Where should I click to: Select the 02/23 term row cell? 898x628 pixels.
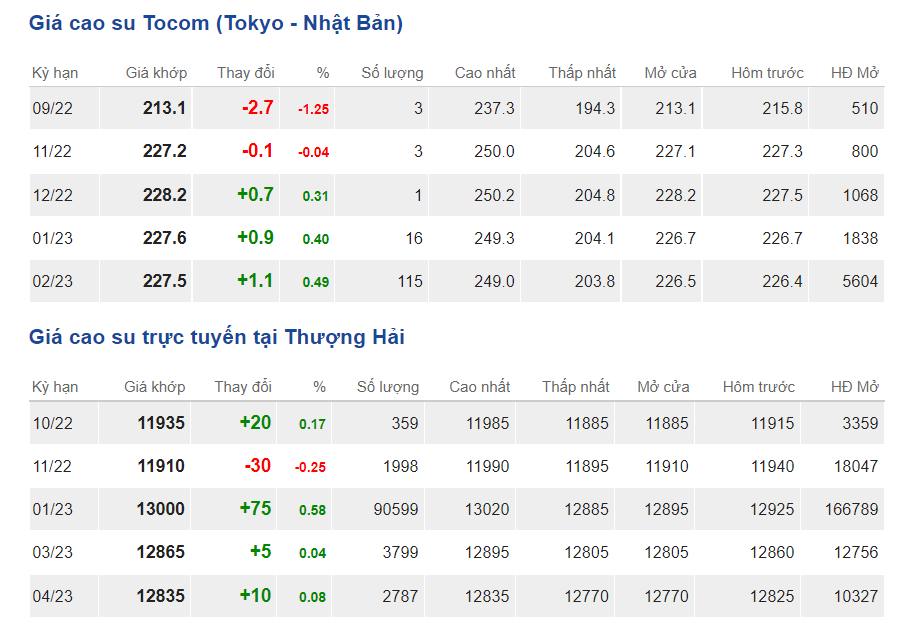(52, 282)
